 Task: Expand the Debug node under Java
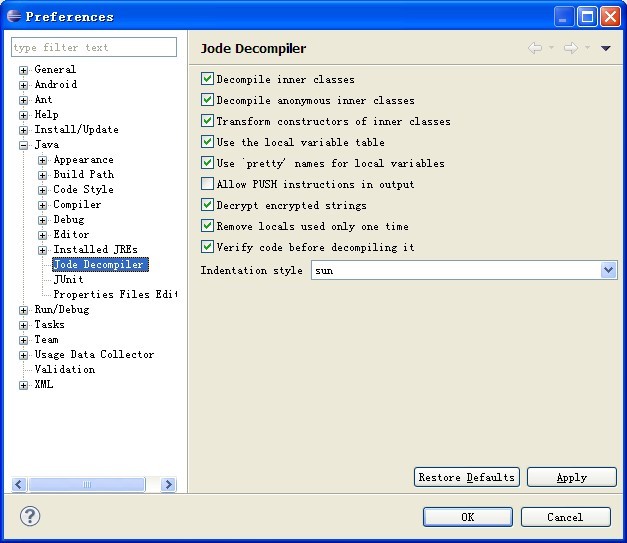42,220
